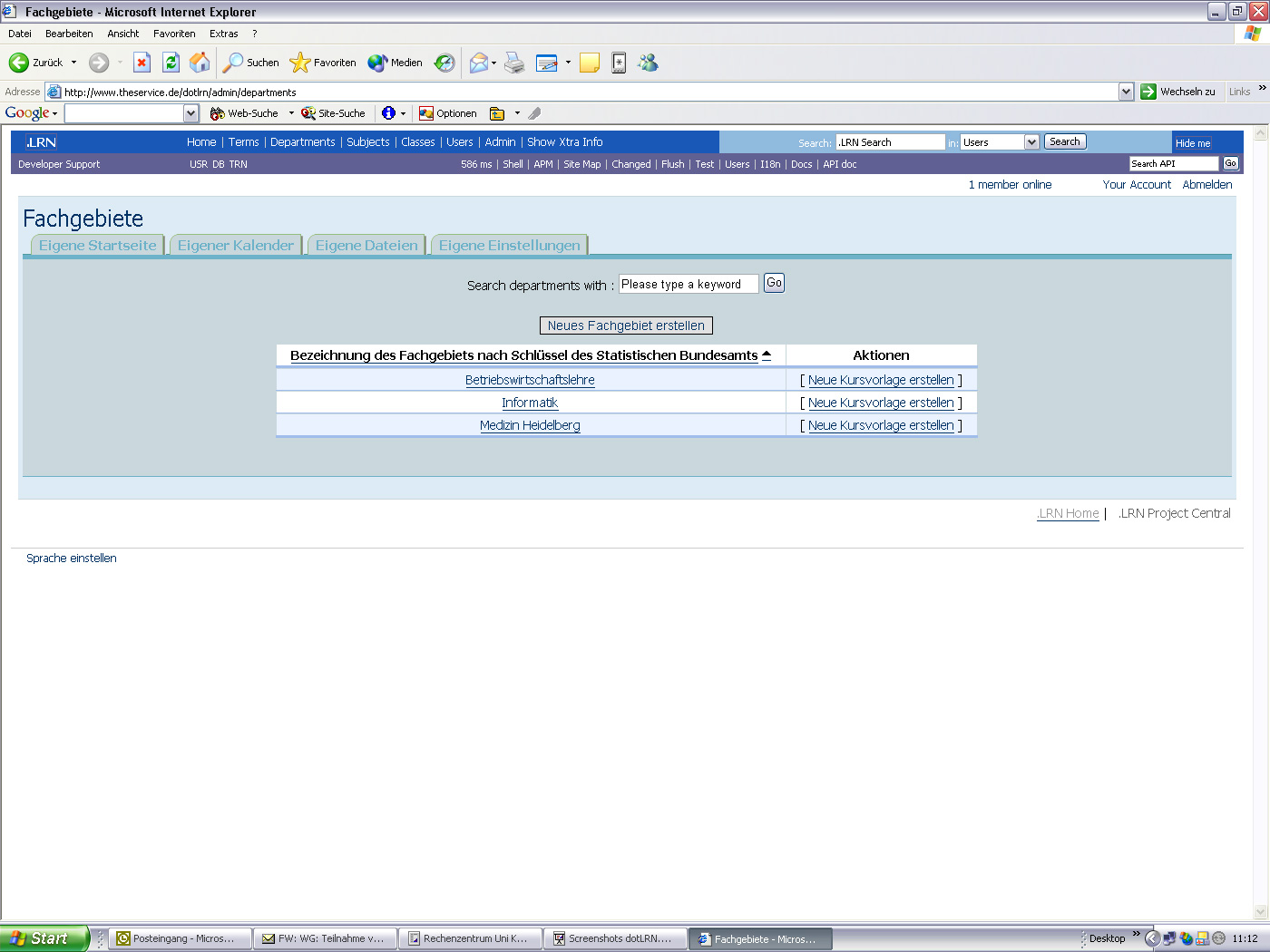The image size is (1270, 952).
Task: Open the Extras menu
Action: [223, 34]
